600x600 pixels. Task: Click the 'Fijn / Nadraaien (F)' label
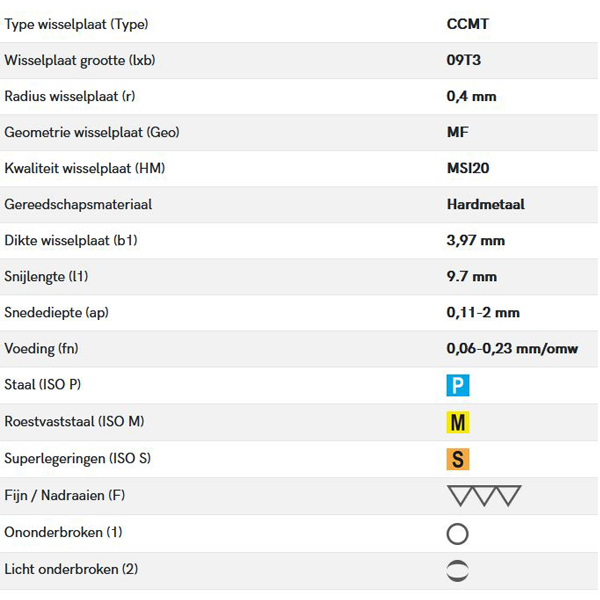click(65, 495)
